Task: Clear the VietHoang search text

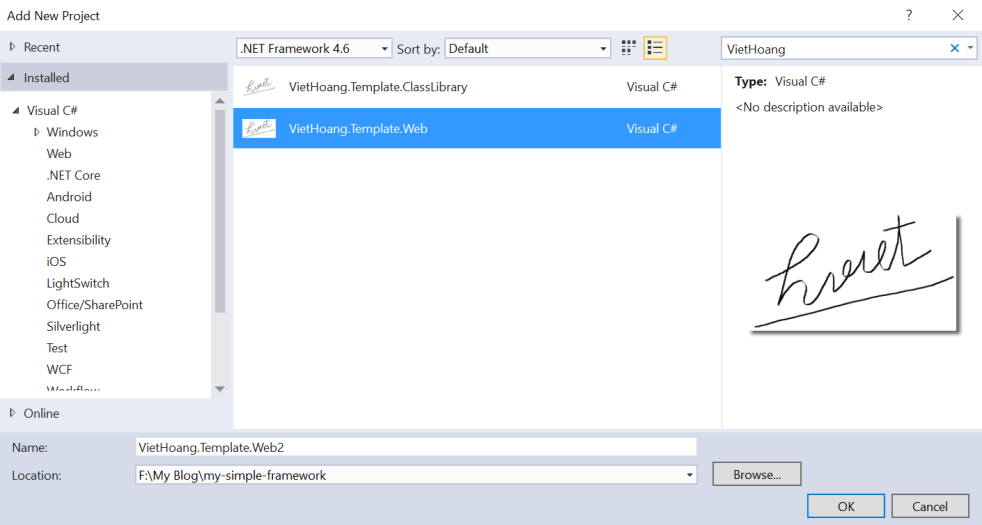Action: coord(954,48)
